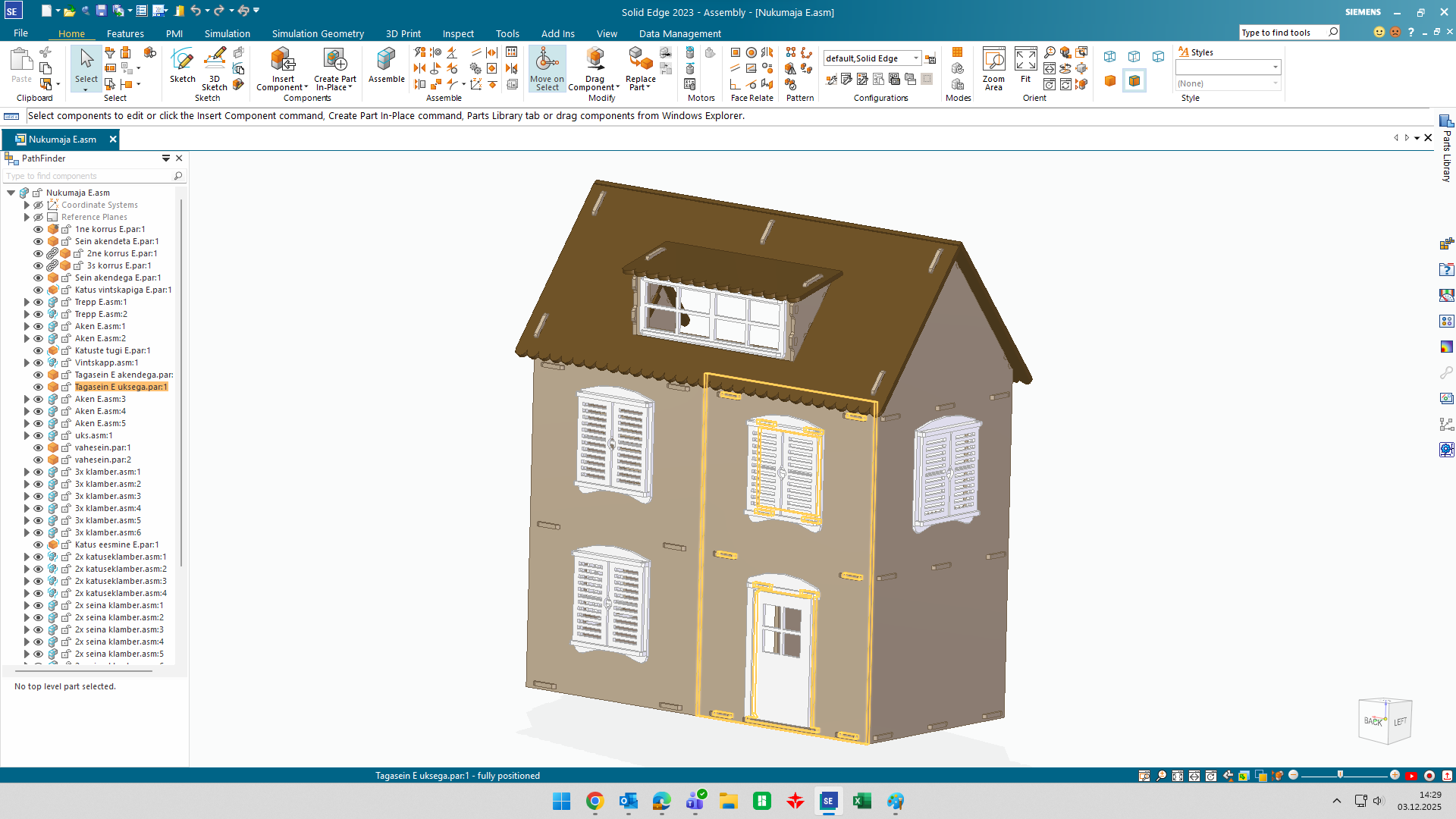Click the Move on Select tool
The image size is (1456, 819).
click(546, 61)
